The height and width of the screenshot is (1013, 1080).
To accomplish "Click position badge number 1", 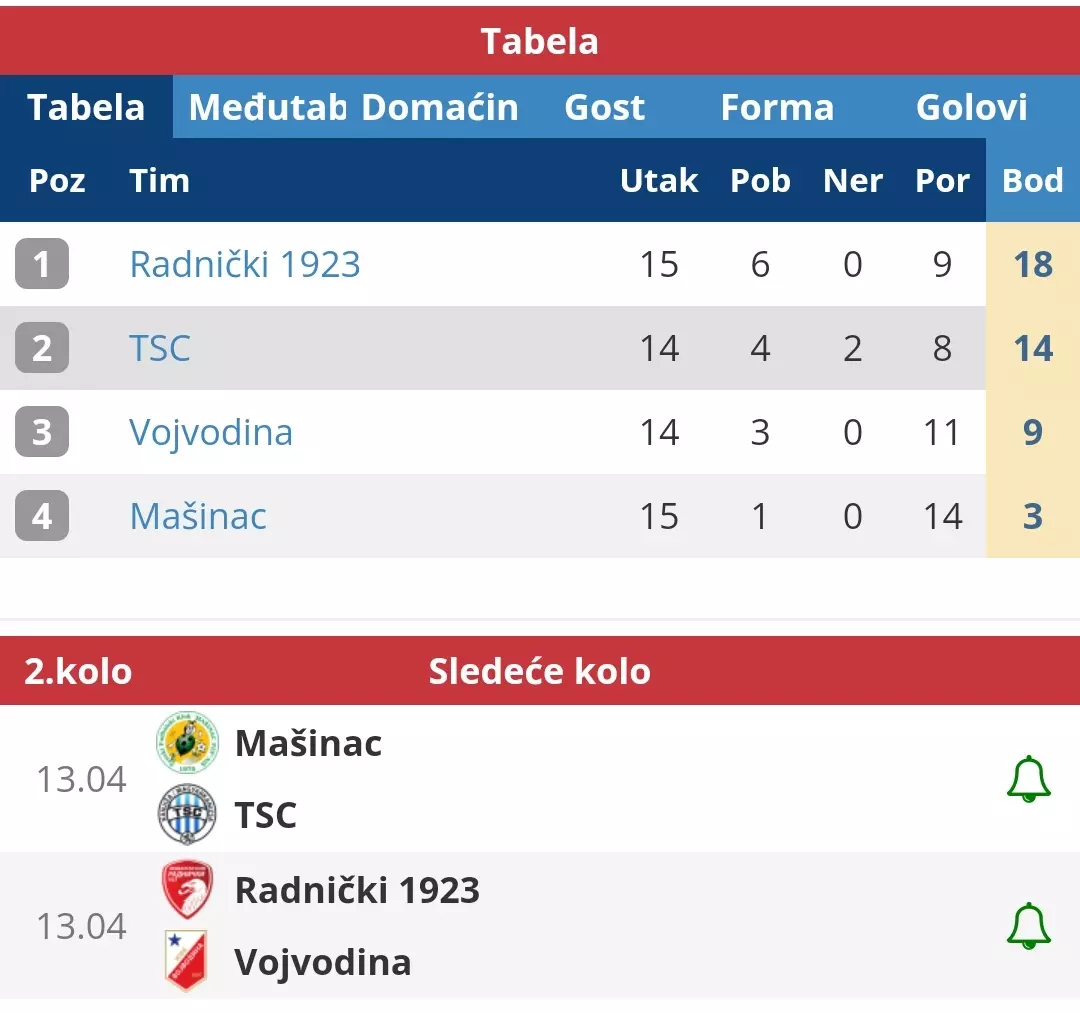I will coord(42,264).
